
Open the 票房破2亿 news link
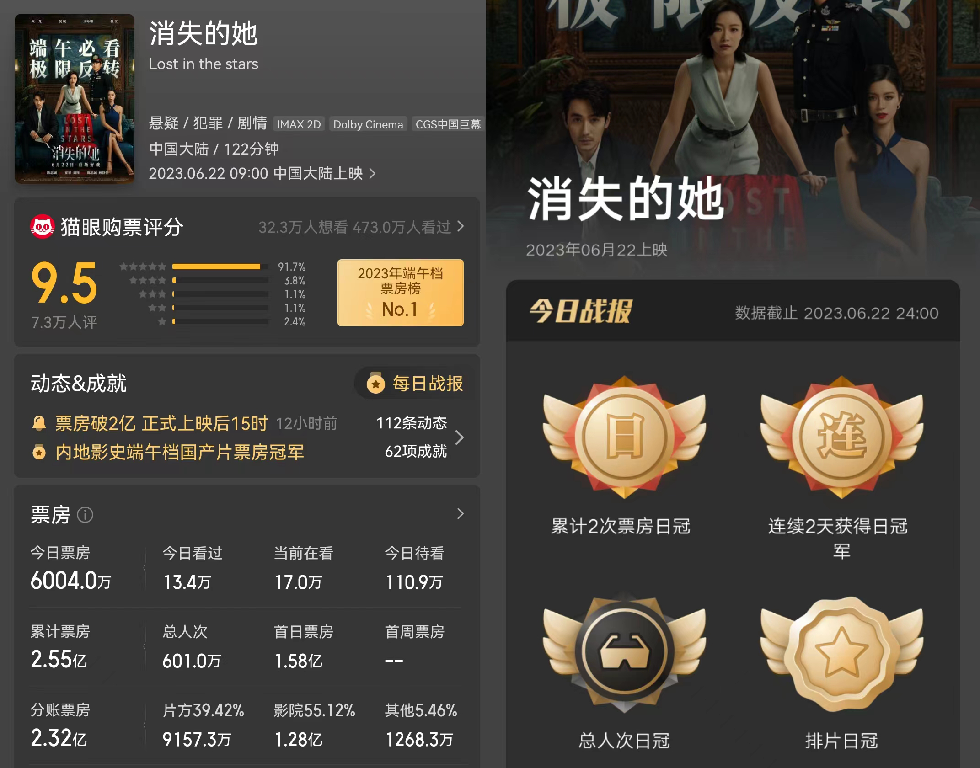(x=161, y=423)
